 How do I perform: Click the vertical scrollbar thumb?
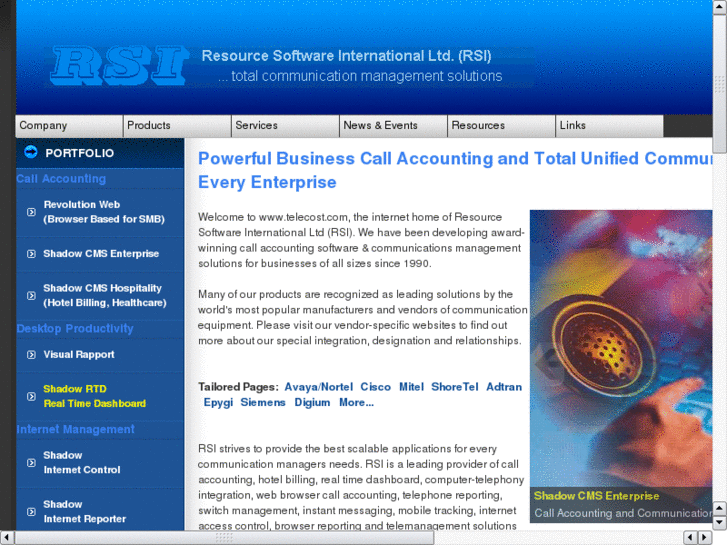720,83
